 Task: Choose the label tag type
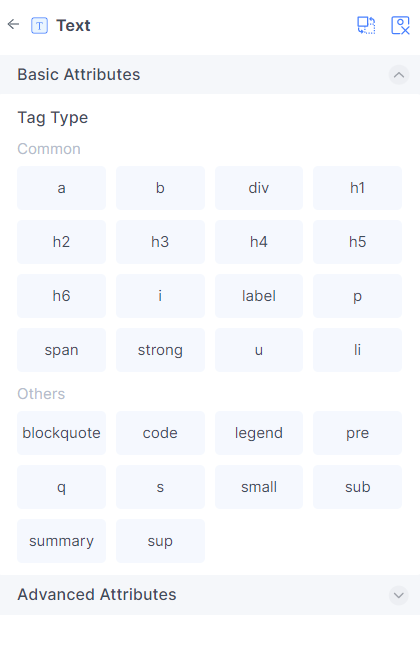coord(259,296)
